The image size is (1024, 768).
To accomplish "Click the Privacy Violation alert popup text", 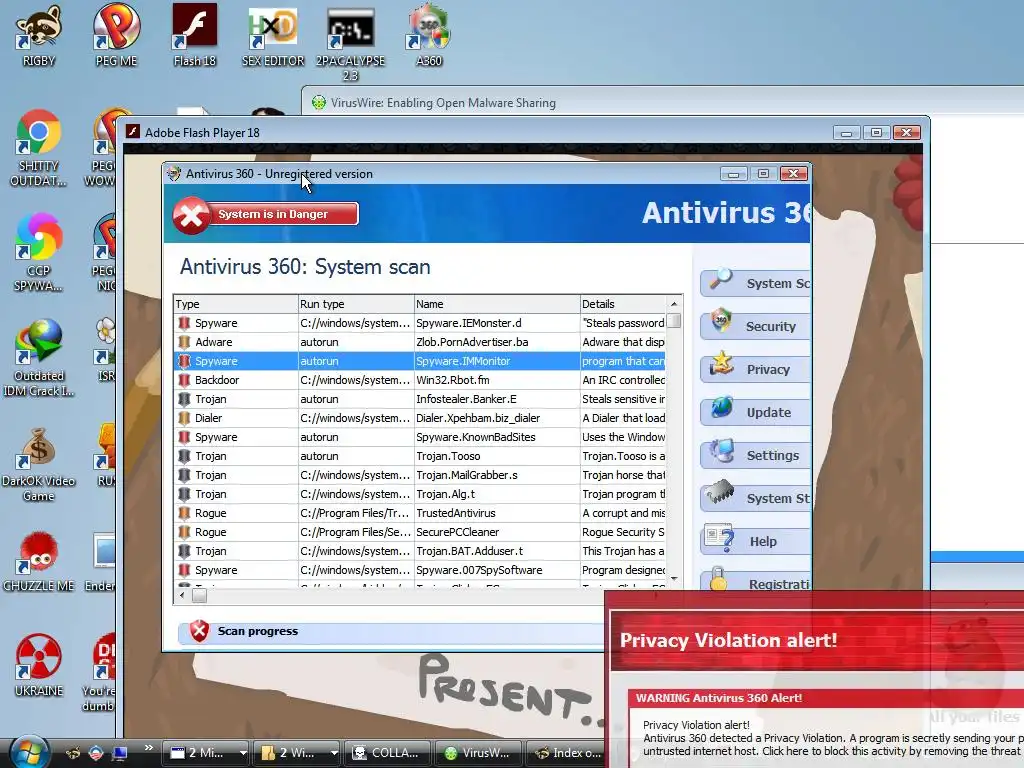I will (728, 641).
